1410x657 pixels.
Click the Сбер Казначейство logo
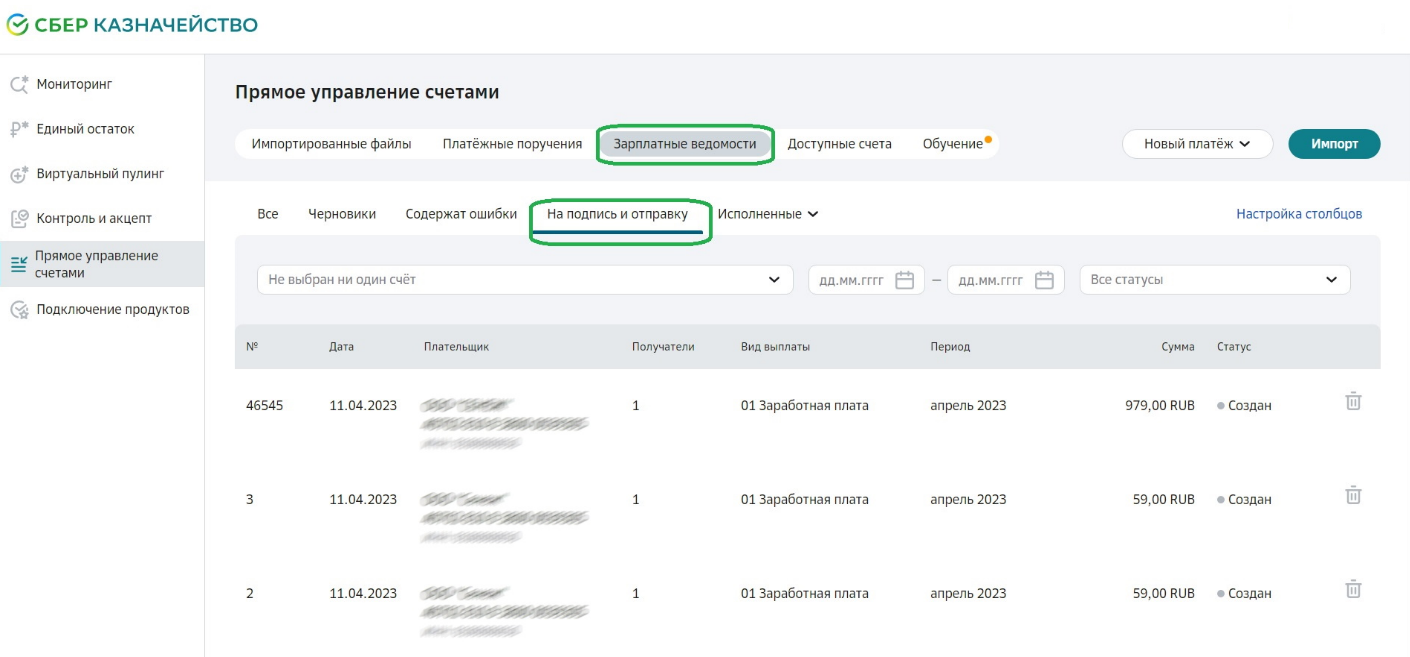pos(132,25)
